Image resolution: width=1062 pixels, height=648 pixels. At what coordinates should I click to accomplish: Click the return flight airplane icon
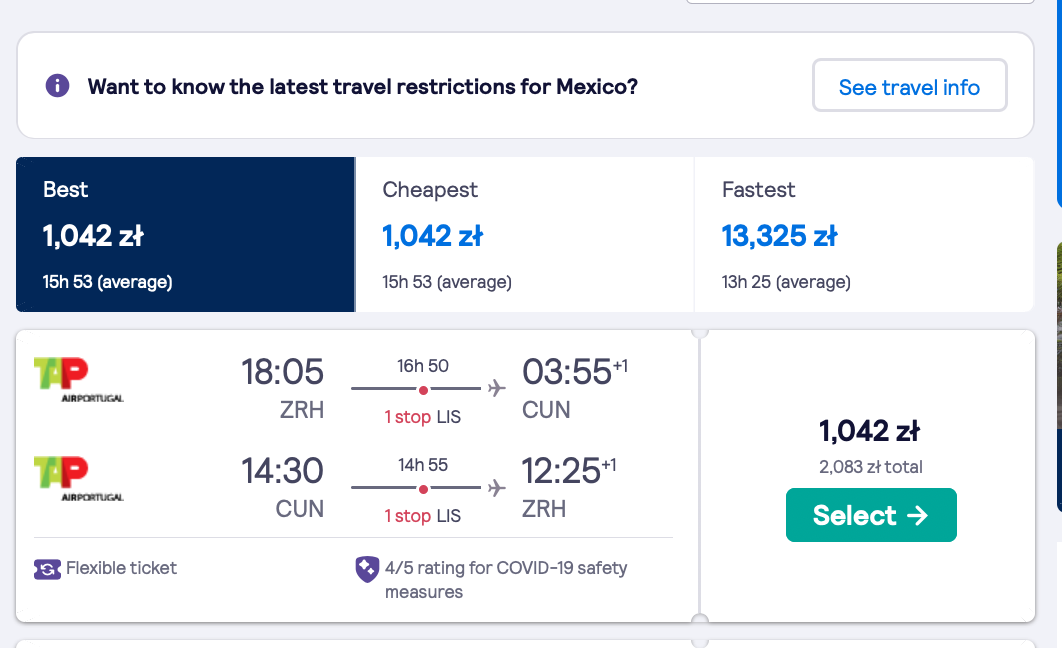tap(496, 488)
